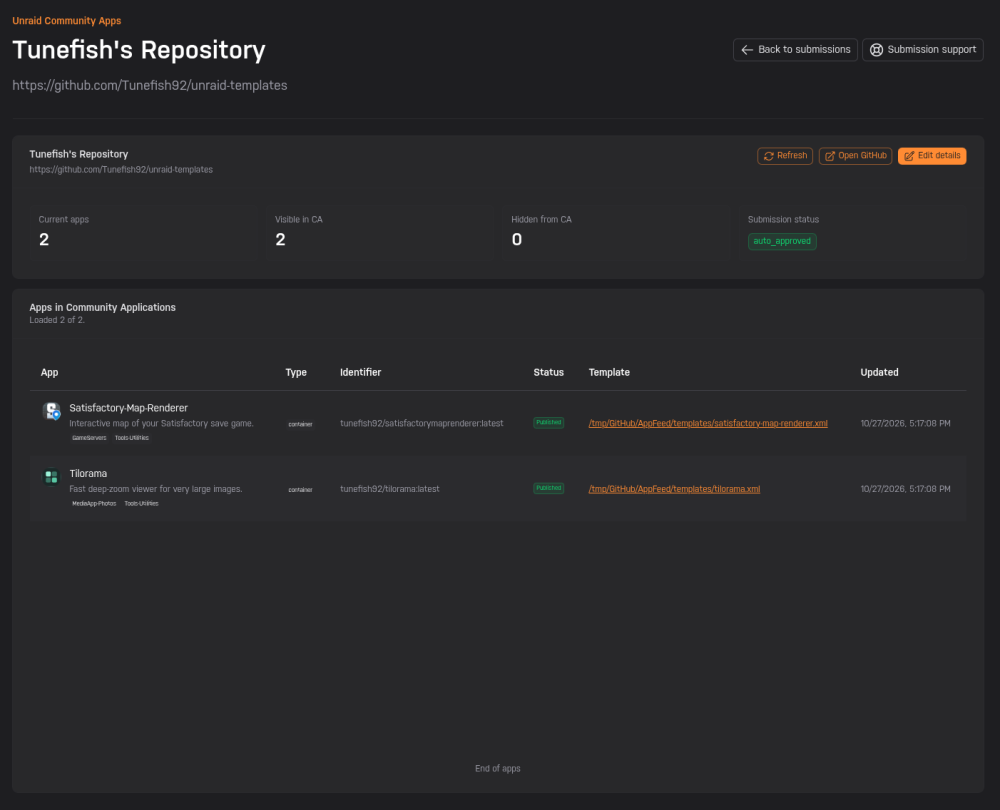Screen dimensions: 1000x810
Task: Click the 'Loaded 2 of 2.' text
Action: pyautogui.click(x=57, y=320)
